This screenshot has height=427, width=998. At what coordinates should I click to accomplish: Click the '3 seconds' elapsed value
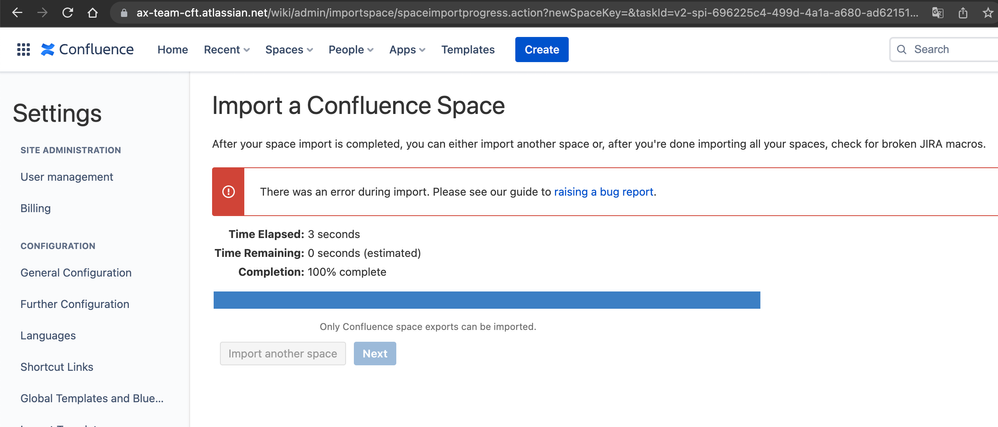(334, 234)
